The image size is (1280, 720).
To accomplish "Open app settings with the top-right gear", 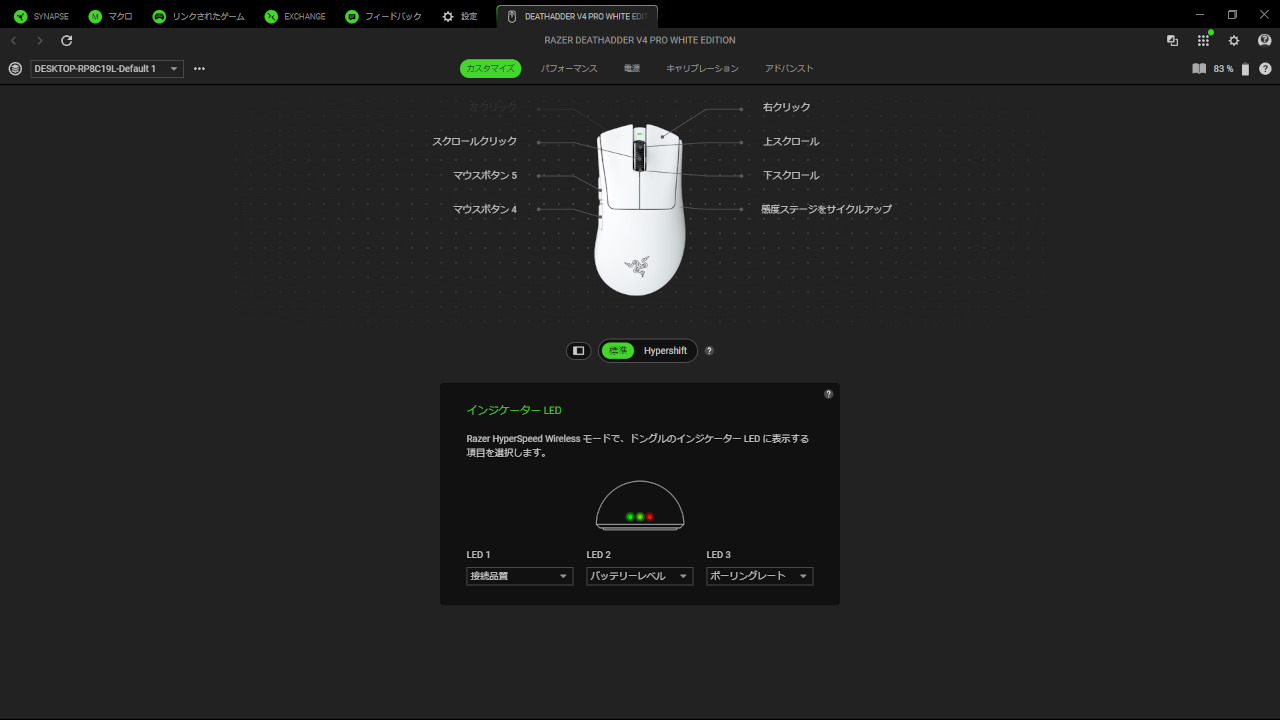I will pyautogui.click(x=1234, y=40).
